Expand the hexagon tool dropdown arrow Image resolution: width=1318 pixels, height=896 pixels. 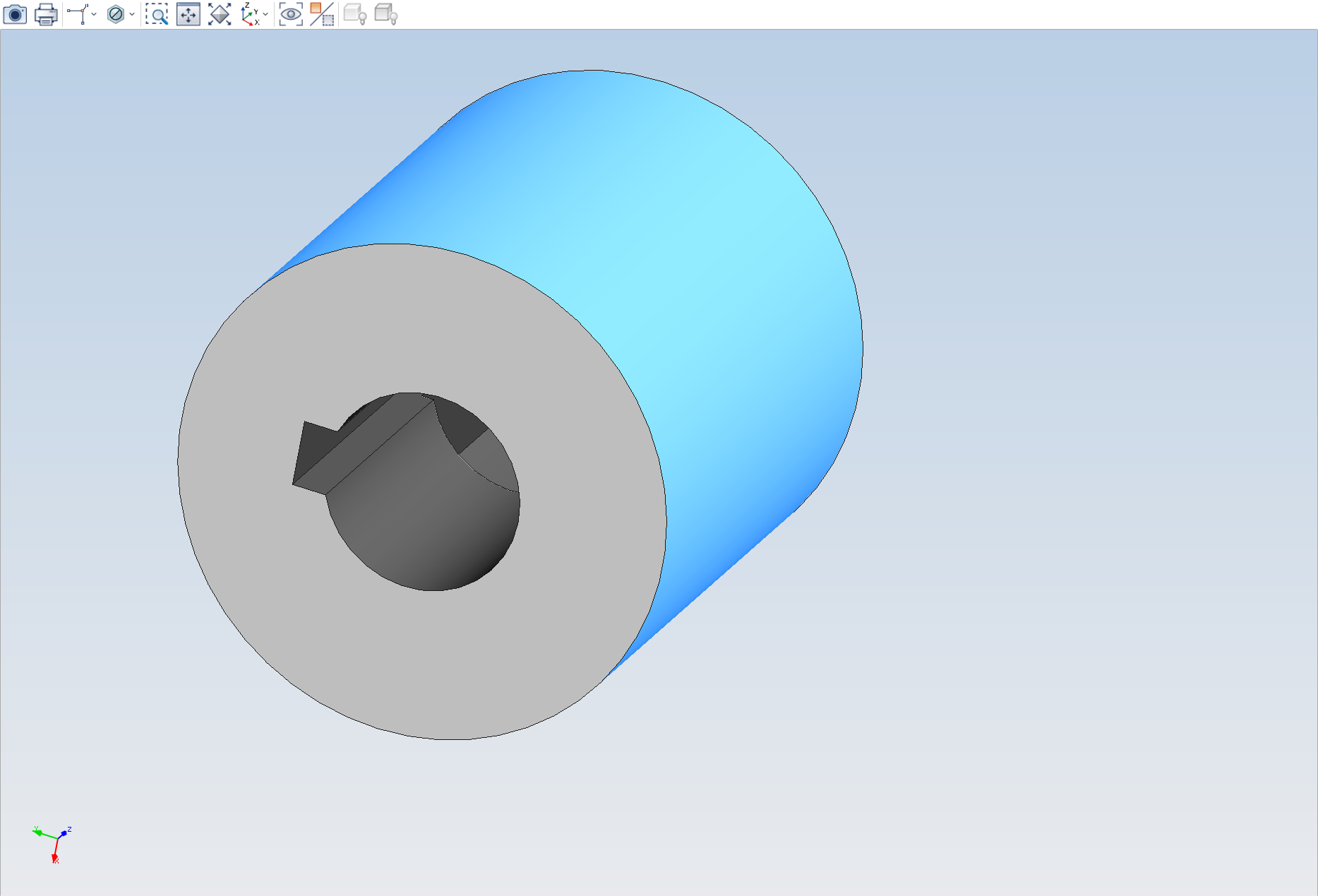click(x=132, y=14)
